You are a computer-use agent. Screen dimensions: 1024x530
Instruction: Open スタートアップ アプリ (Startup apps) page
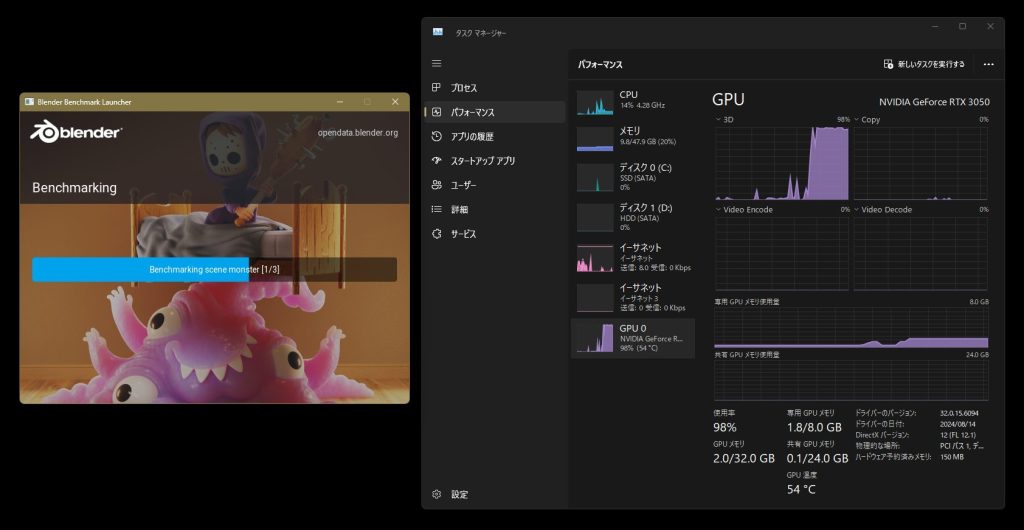pyautogui.click(x=482, y=161)
